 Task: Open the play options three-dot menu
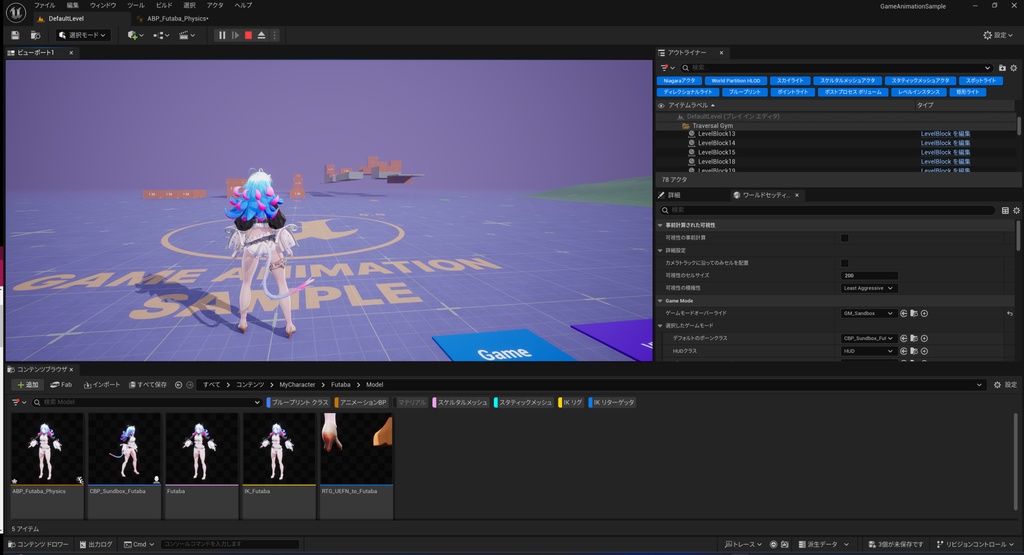pos(274,35)
